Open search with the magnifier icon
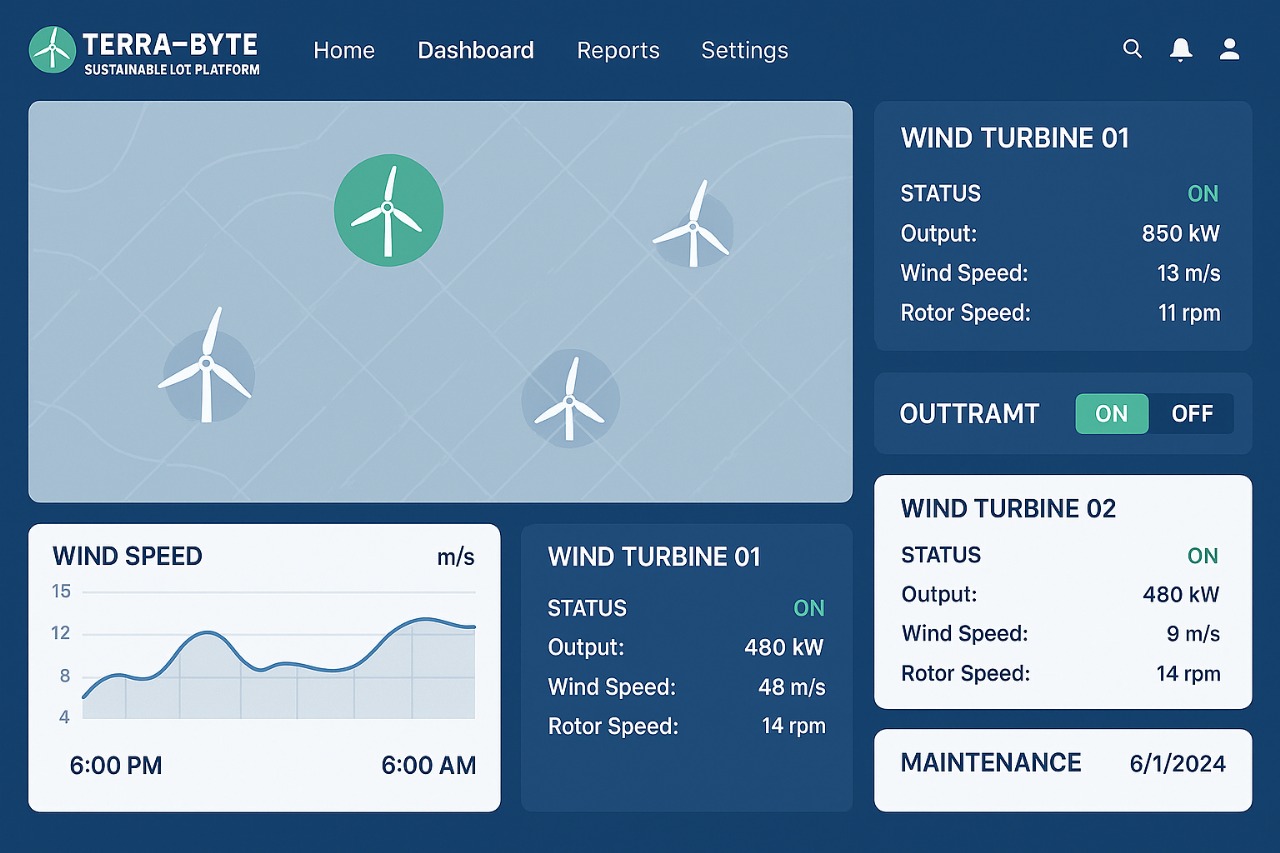 click(x=1132, y=49)
